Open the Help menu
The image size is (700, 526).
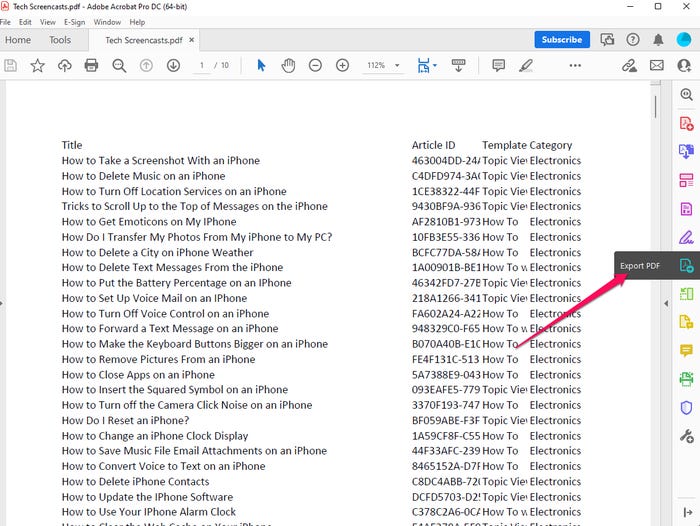coord(137,22)
